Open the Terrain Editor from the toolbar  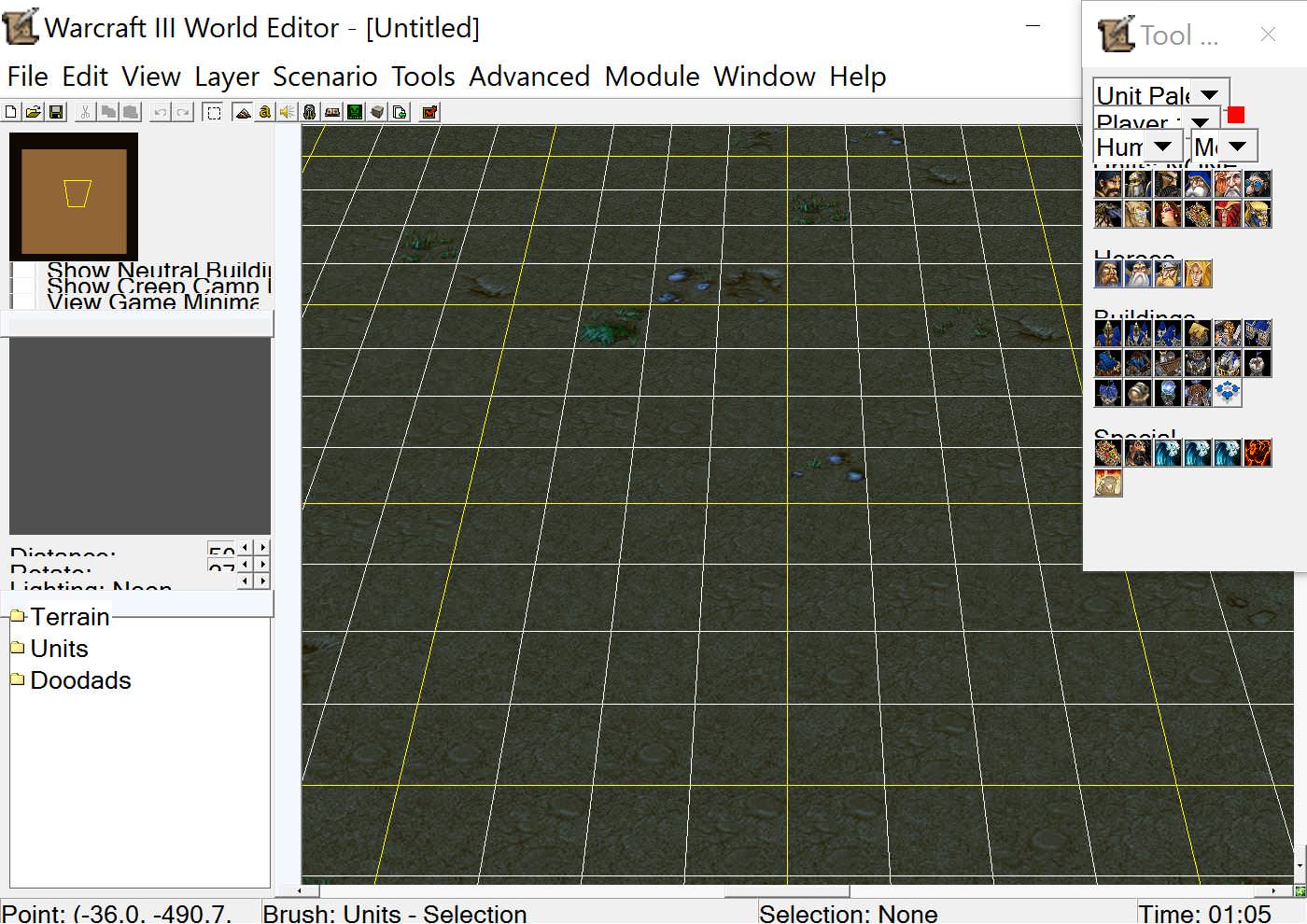point(243,112)
